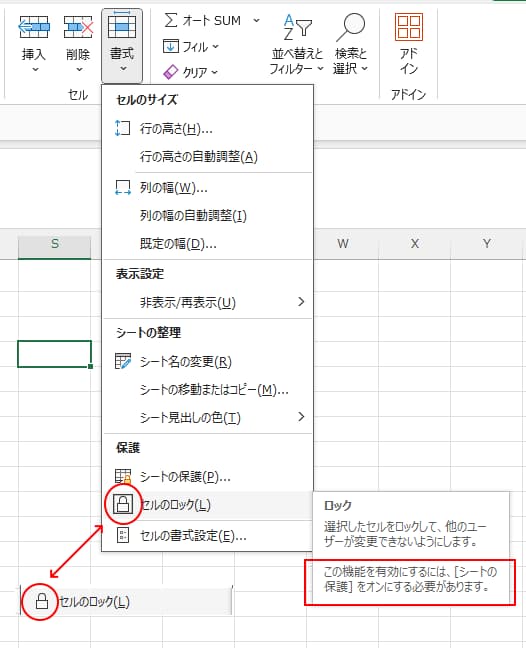Select セルのロック(L) in the format menu
This screenshot has width=526, height=648.
207,505
